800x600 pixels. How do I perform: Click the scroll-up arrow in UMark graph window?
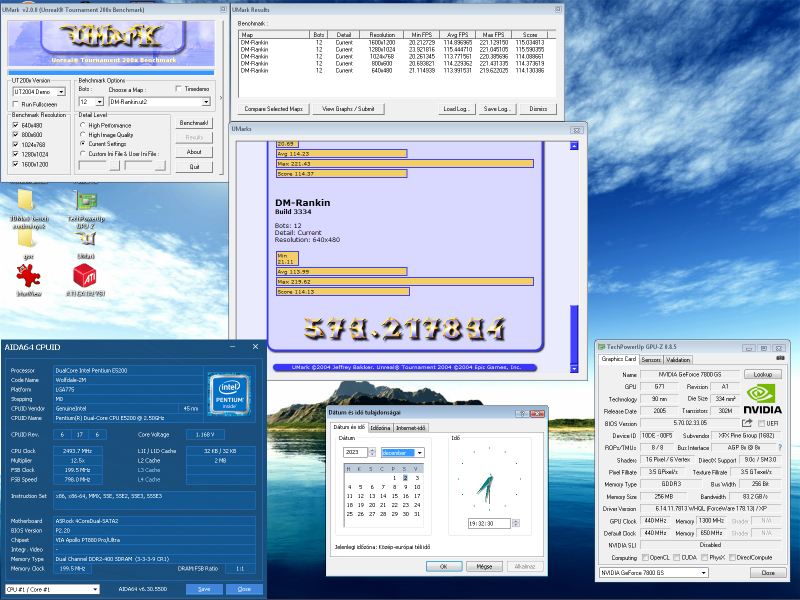tap(574, 146)
